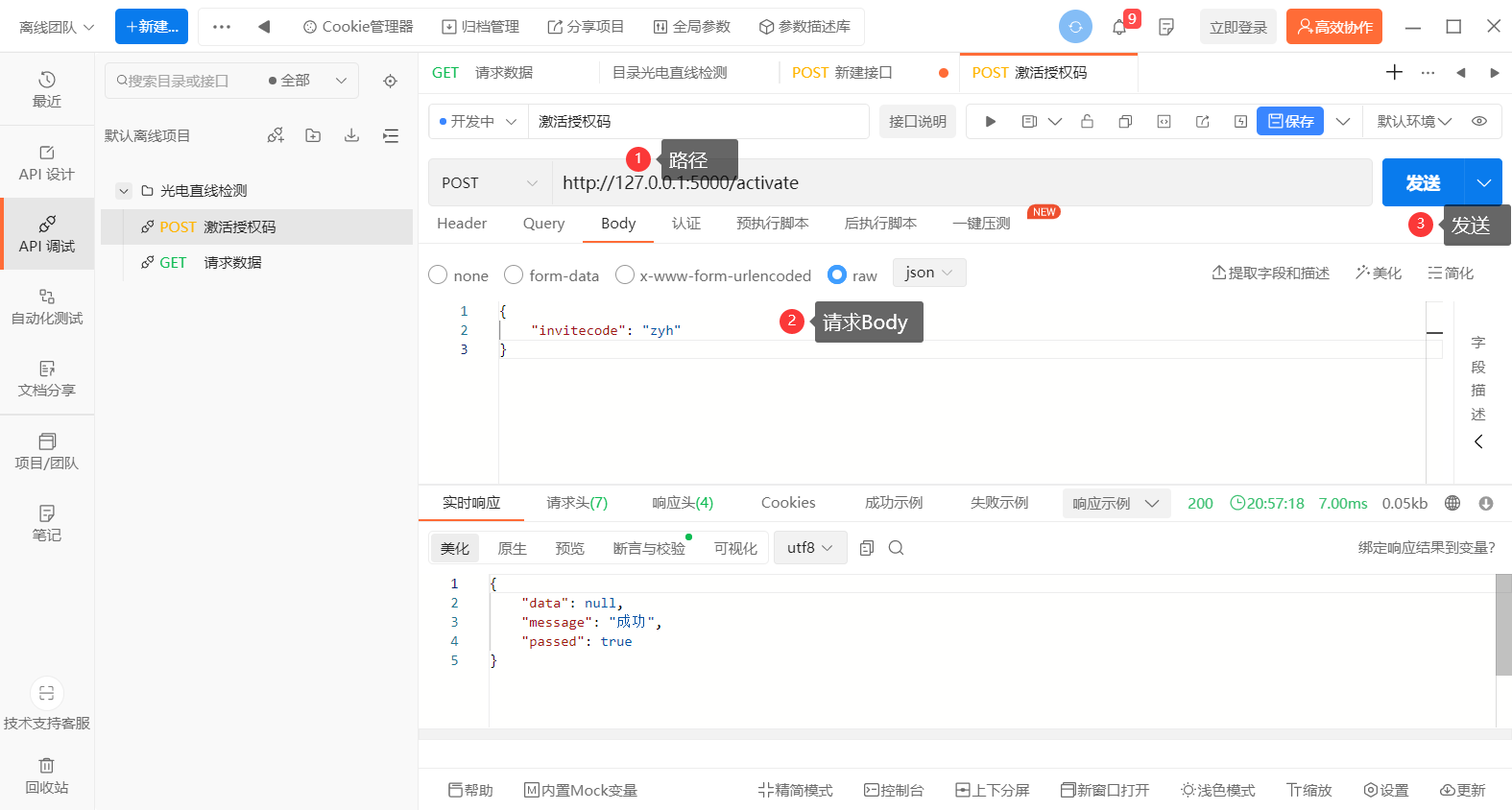Click the 接口说明 button
Screen dimensions: 1512x810
[x=917, y=121]
